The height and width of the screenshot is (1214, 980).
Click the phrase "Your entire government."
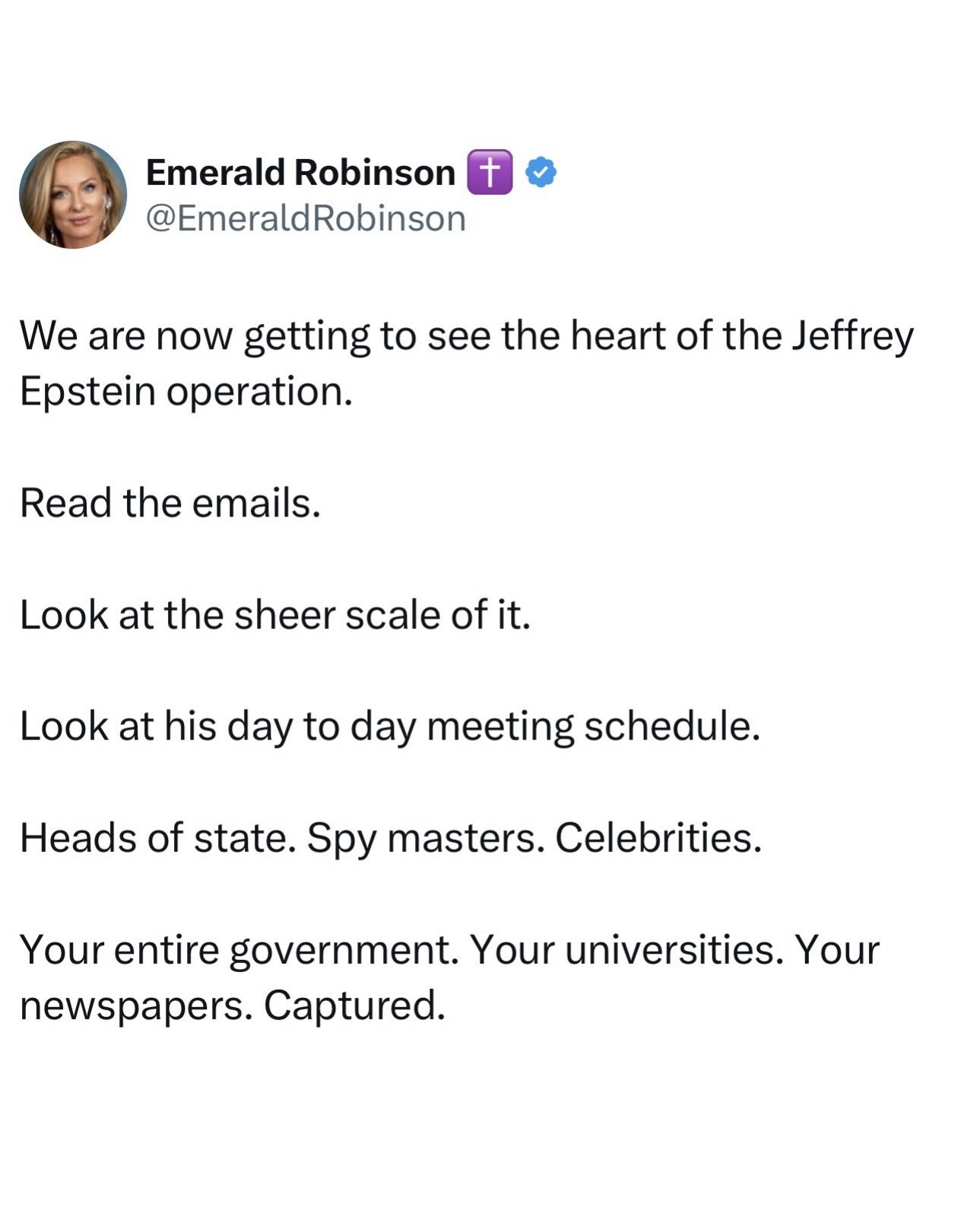coord(239,950)
